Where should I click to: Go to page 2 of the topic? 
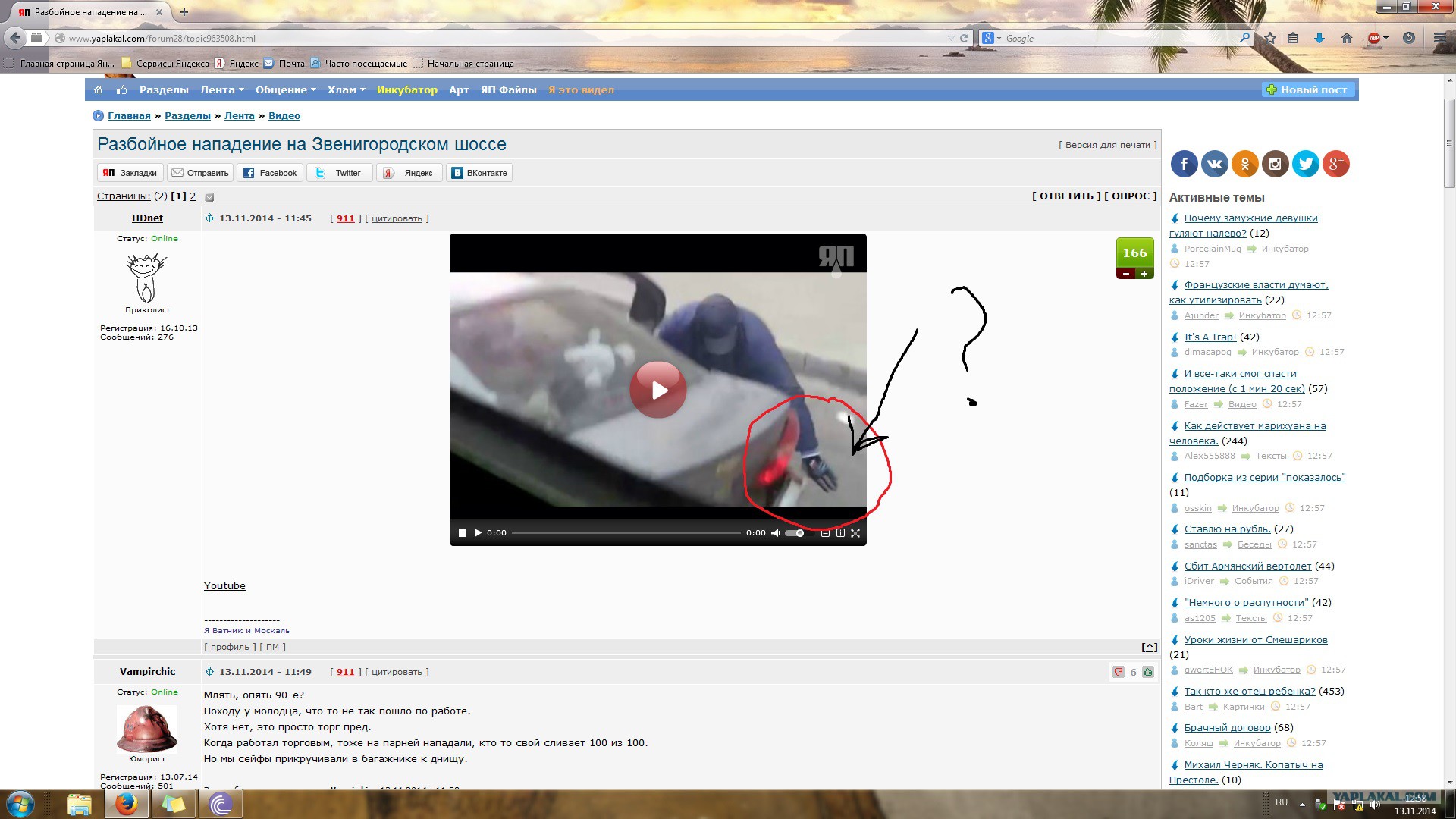[x=193, y=196]
